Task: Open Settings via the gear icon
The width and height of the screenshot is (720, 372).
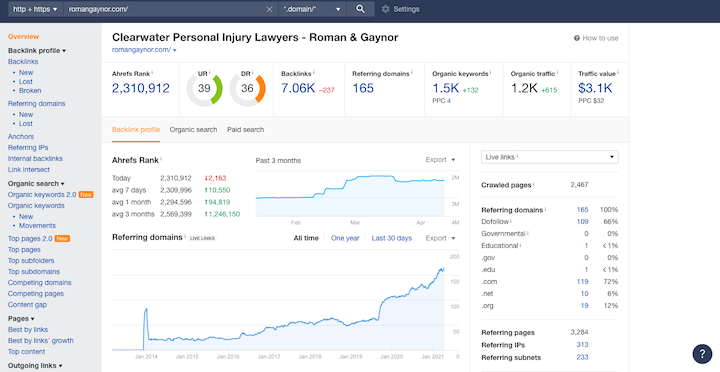Action: [x=385, y=9]
